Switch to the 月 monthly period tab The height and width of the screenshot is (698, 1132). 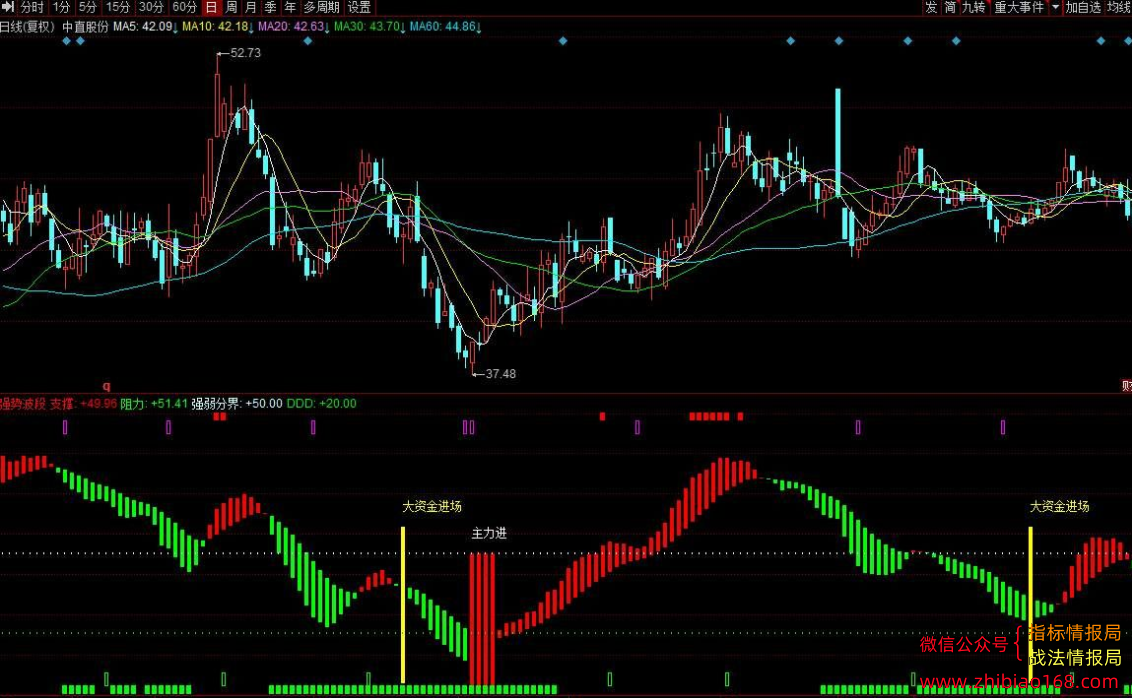tap(251, 7)
